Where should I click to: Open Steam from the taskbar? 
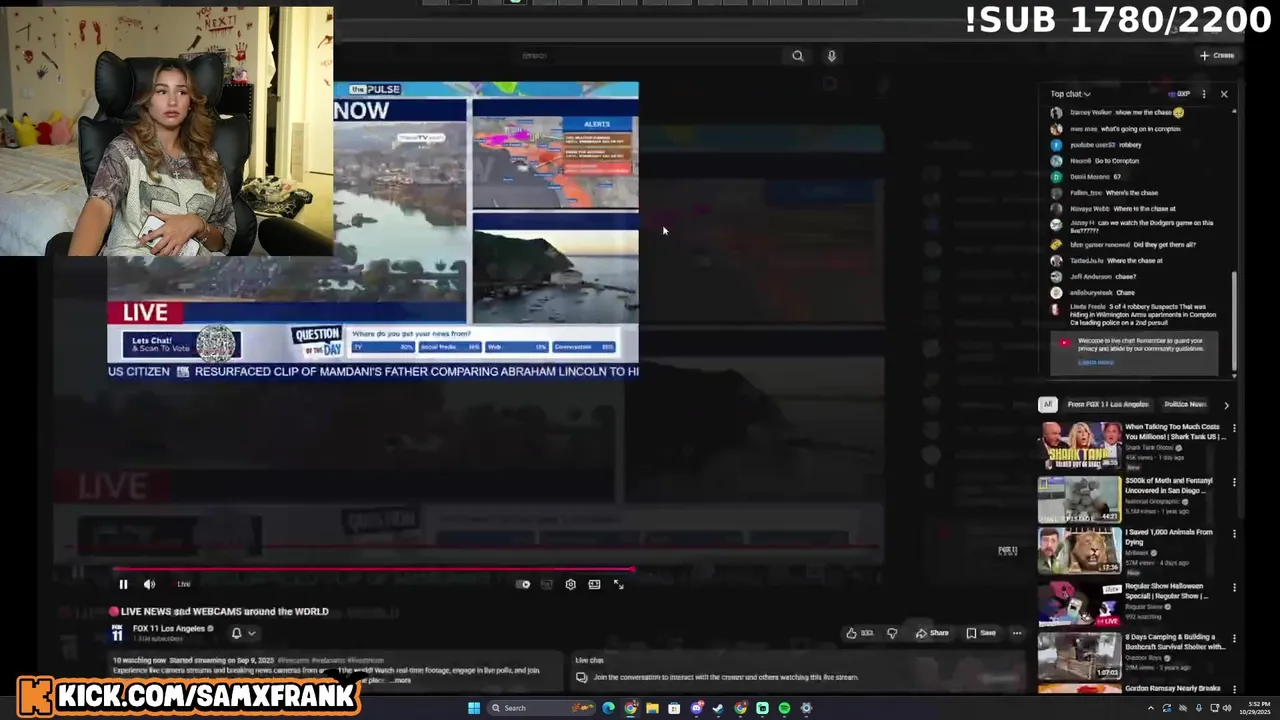tap(718, 708)
